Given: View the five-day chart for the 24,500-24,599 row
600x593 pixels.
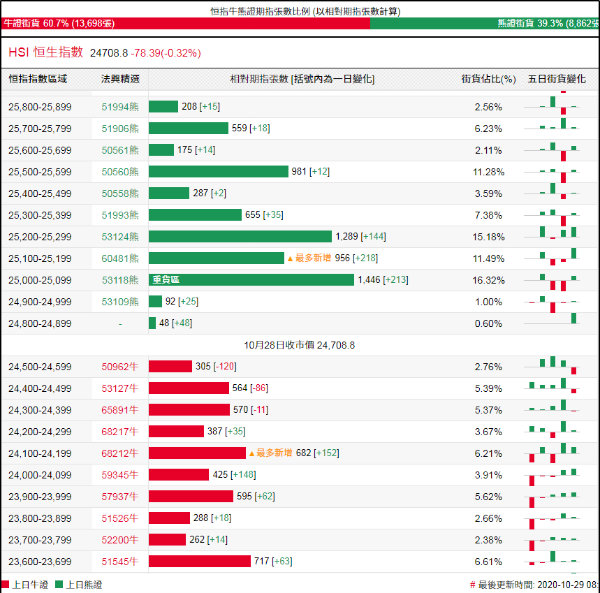Looking at the screenshot, I should [x=552, y=367].
